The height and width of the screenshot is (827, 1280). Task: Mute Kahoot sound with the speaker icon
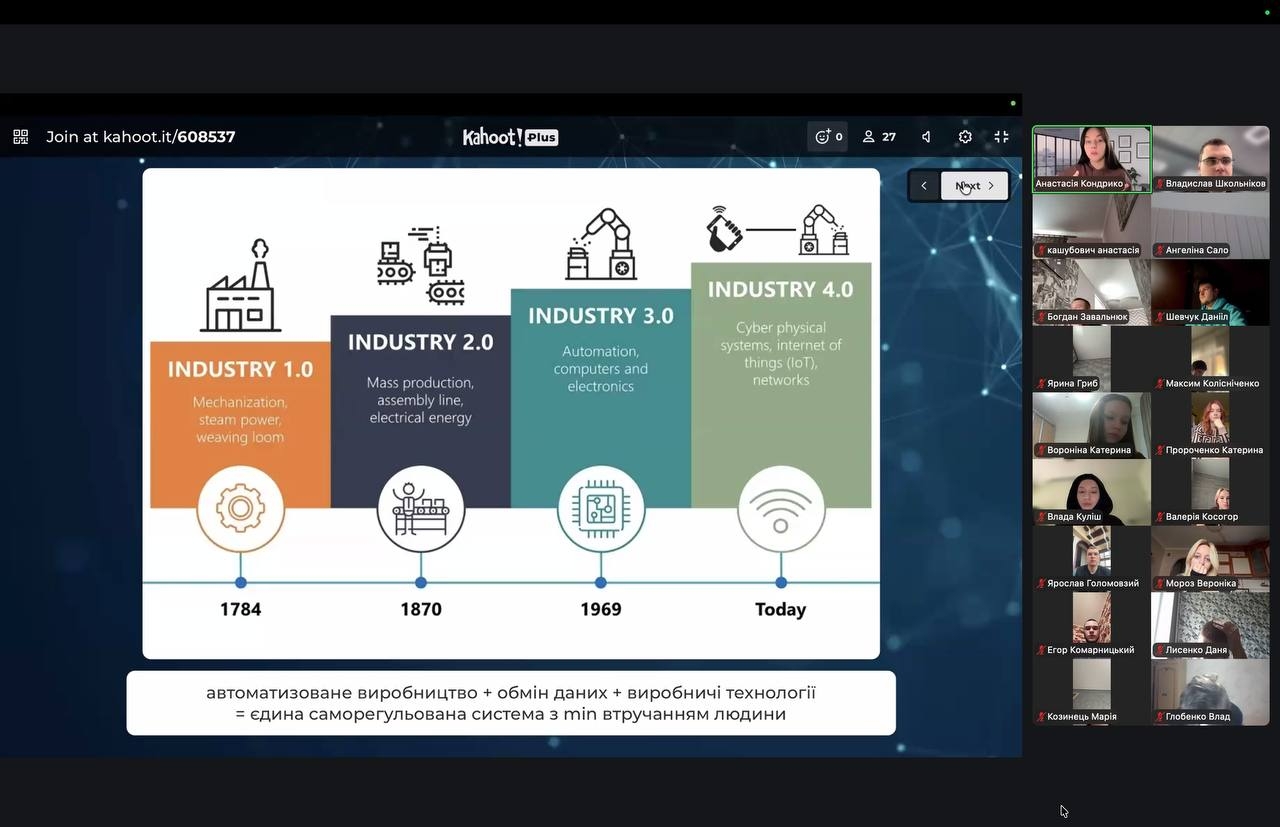(x=926, y=137)
